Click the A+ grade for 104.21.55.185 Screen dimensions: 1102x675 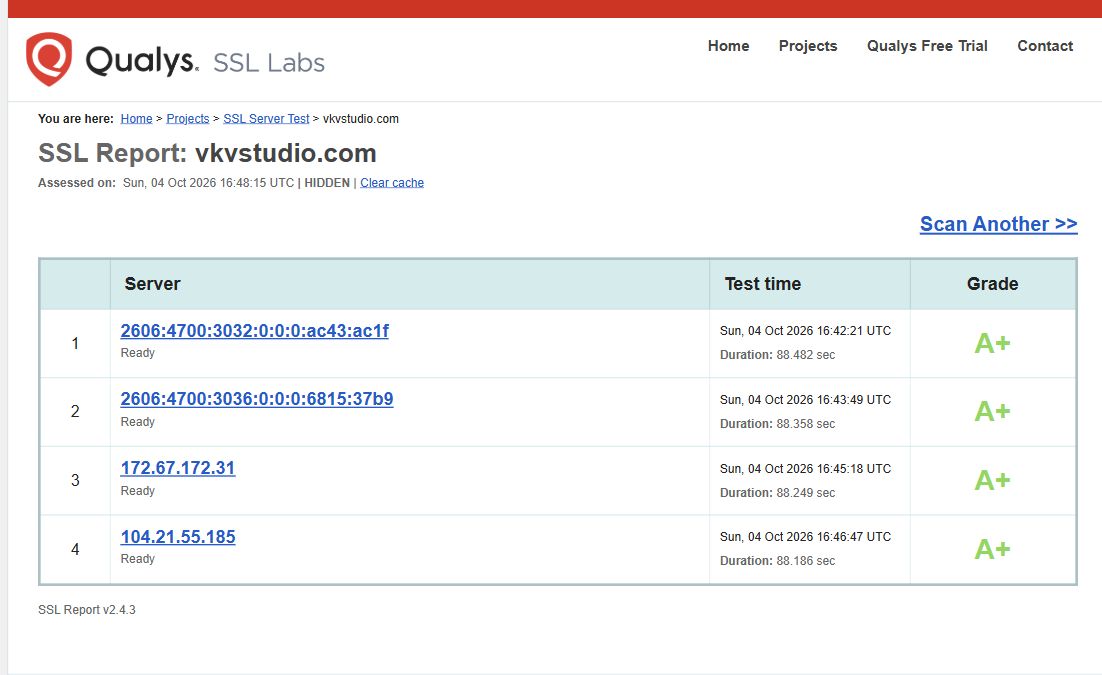[992, 549]
